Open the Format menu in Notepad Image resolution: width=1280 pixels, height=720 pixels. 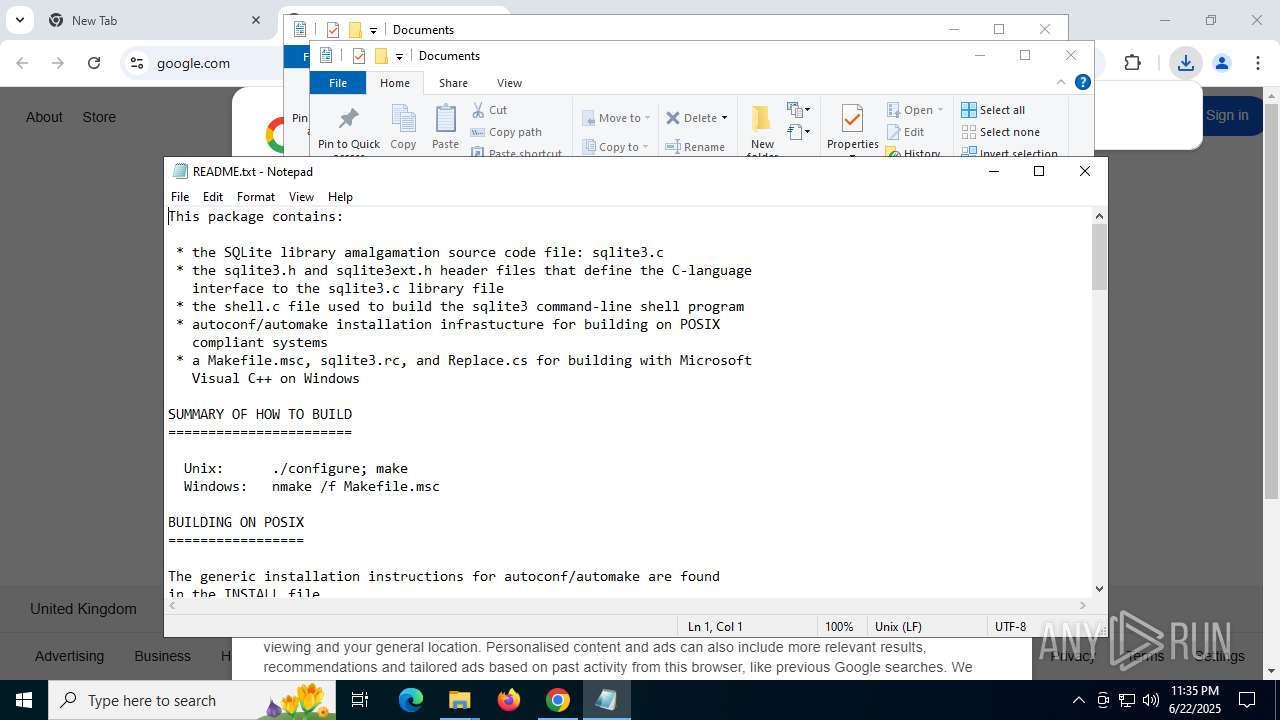256,197
